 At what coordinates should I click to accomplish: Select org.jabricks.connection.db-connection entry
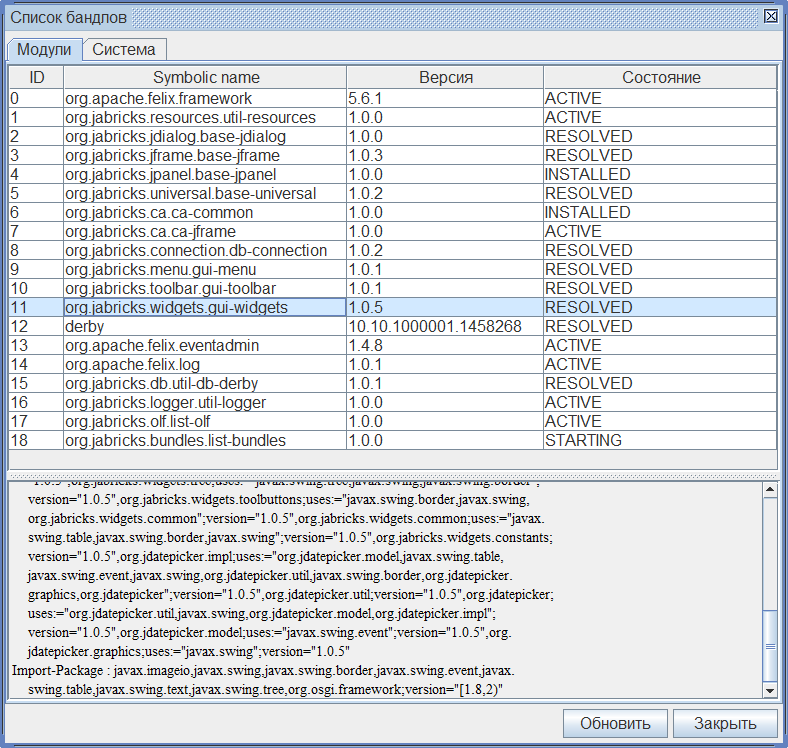click(x=205, y=250)
